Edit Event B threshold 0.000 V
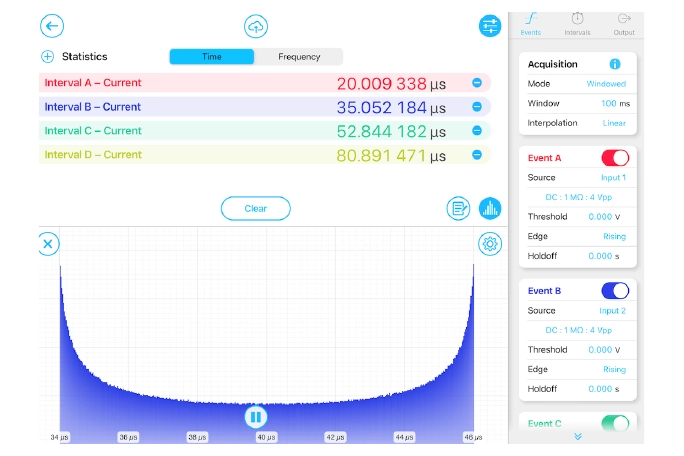The height and width of the screenshot is (456, 684). pyautogui.click(x=604, y=350)
